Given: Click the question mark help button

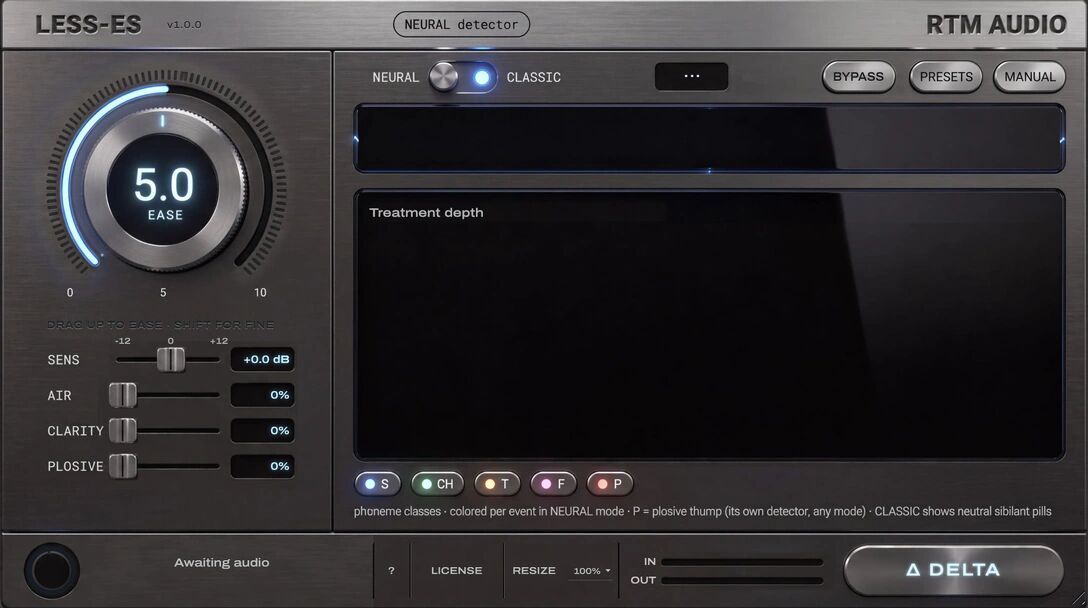Looking at the screenshot, I should 391,571.
